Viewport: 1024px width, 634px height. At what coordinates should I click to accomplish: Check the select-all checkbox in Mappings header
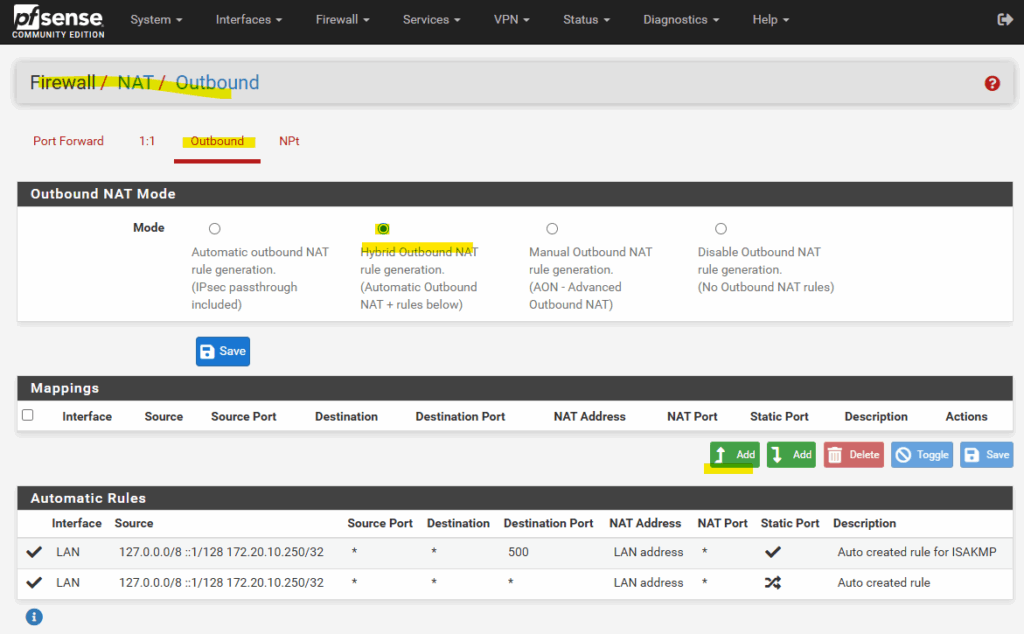coord(28,415)
